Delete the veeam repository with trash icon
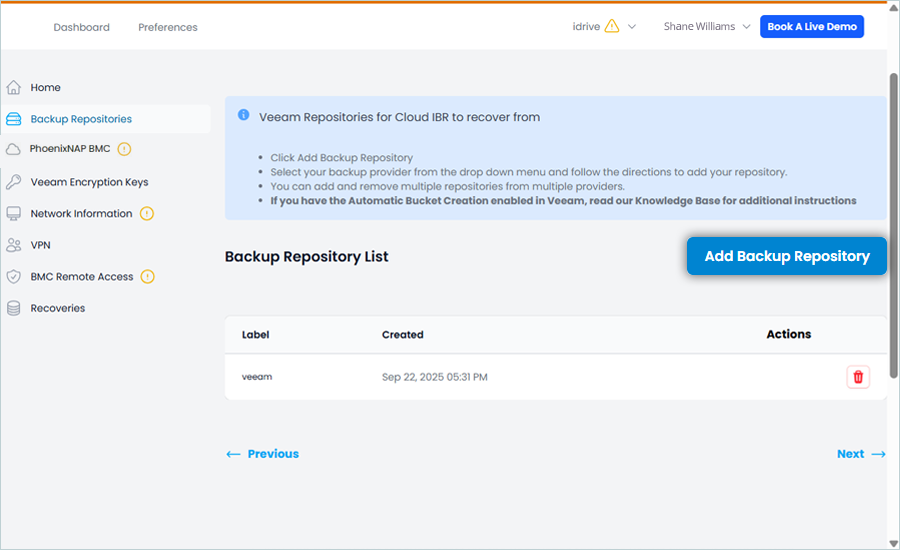Image resolution: width=900 pixels, height=550 pixels. (x=858, y=377)
